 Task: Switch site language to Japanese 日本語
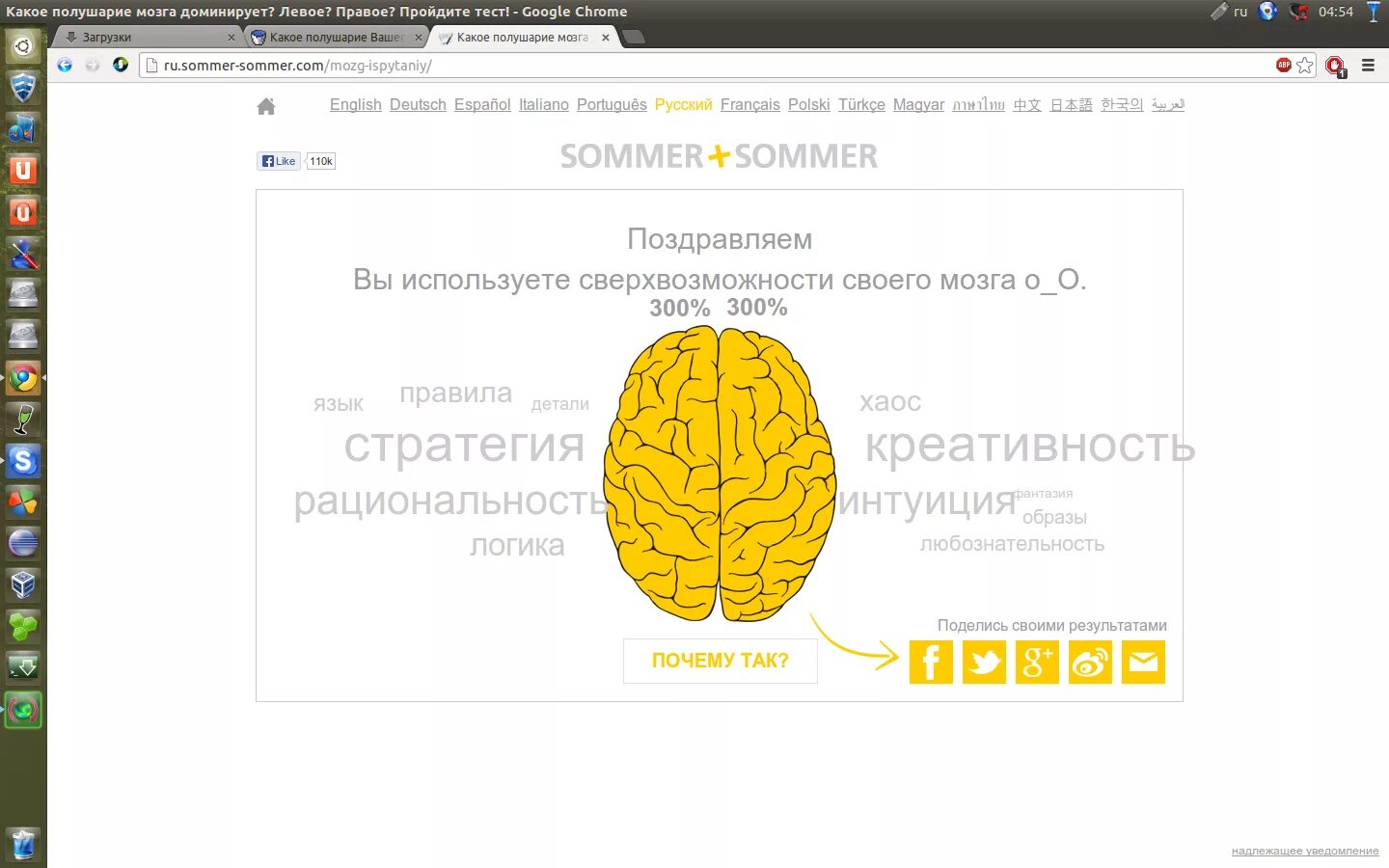1071,104
